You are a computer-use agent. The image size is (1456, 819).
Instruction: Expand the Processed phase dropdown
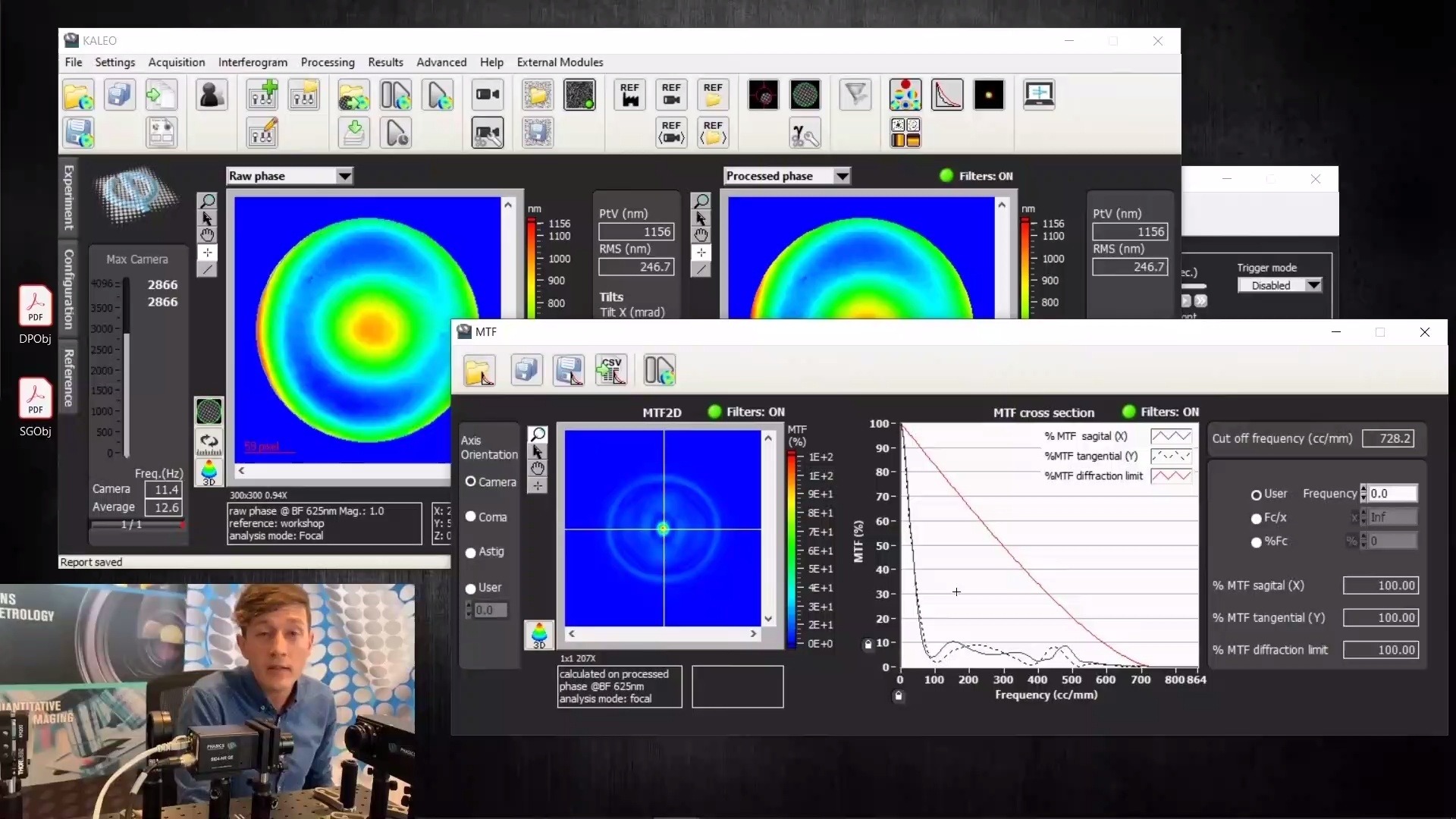tap(842, 176)
